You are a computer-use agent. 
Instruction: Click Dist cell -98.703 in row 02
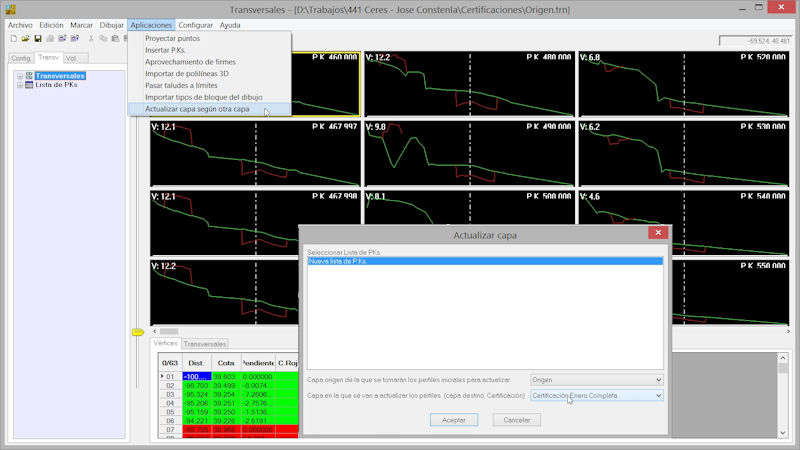coord(196,386)
